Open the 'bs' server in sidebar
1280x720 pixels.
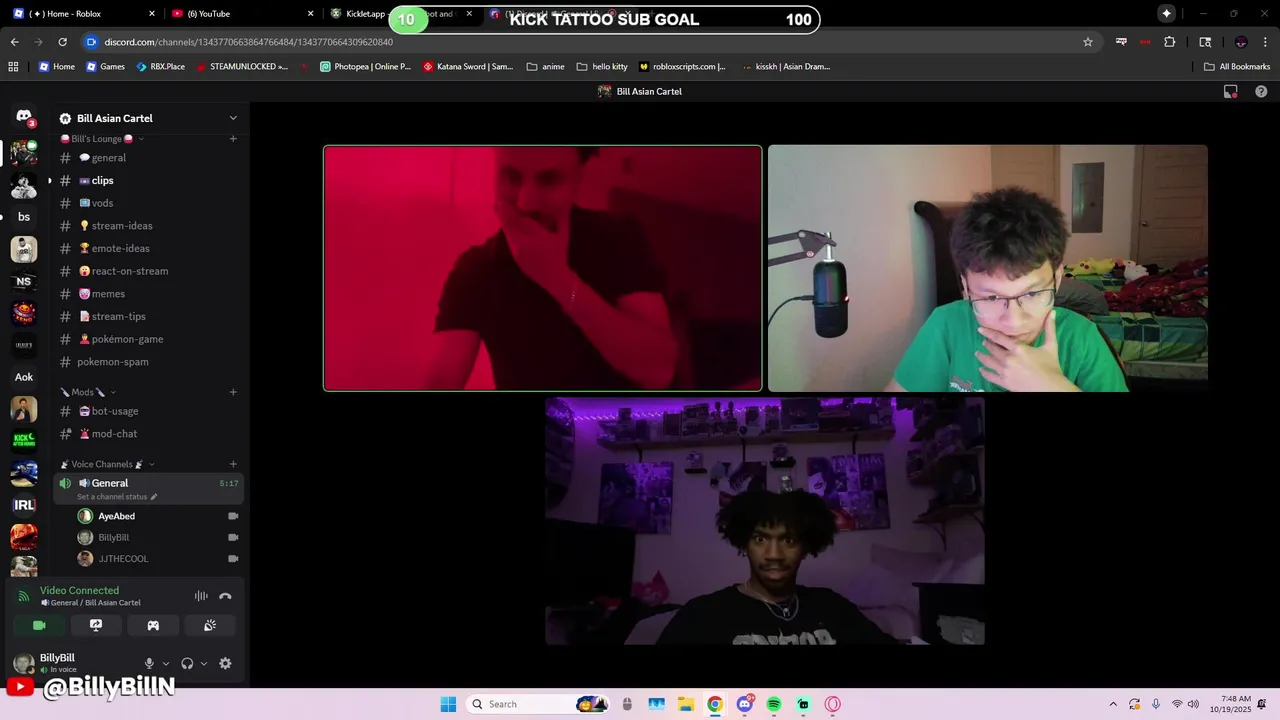click(x=24, y=217)
